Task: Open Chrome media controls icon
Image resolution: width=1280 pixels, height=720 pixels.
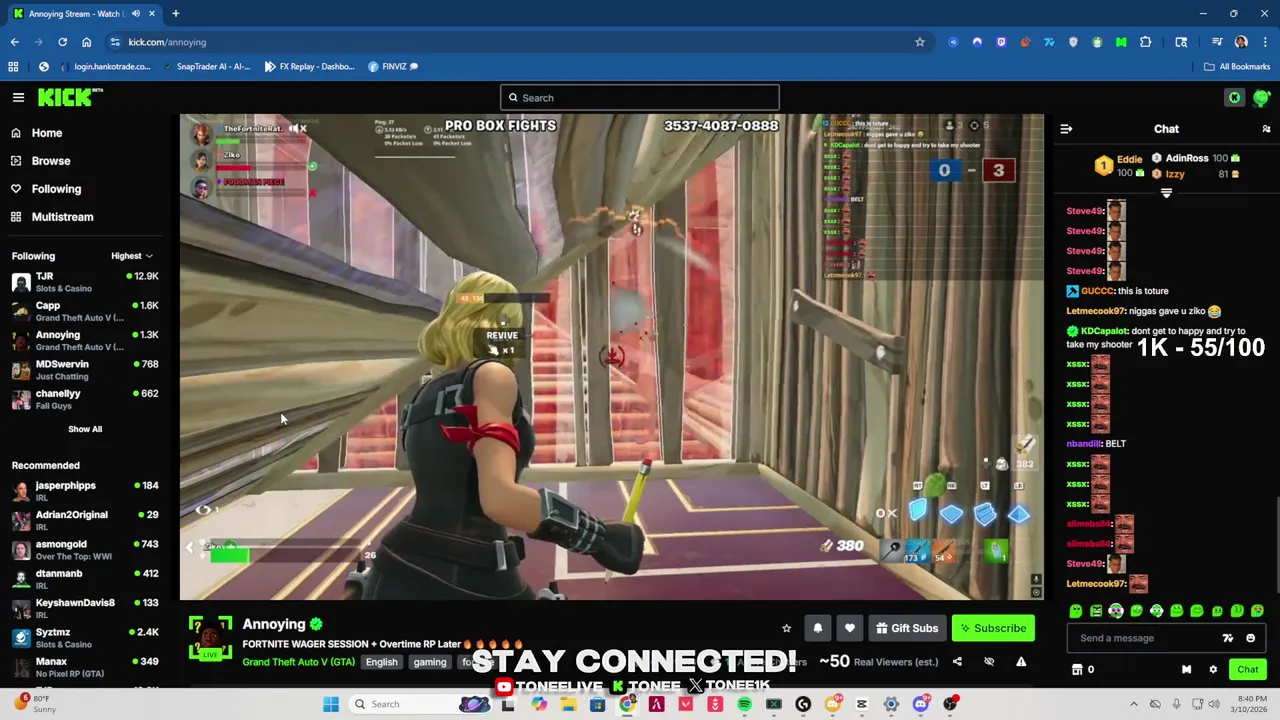Action: click(1217, 42)
